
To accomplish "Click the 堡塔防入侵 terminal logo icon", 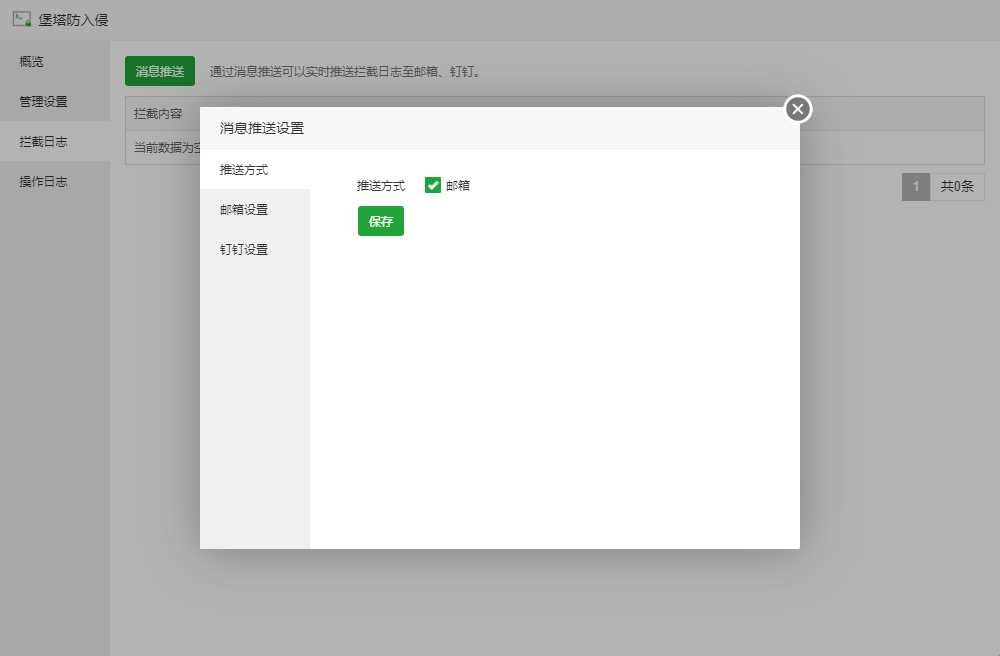I will pos(21,19).
